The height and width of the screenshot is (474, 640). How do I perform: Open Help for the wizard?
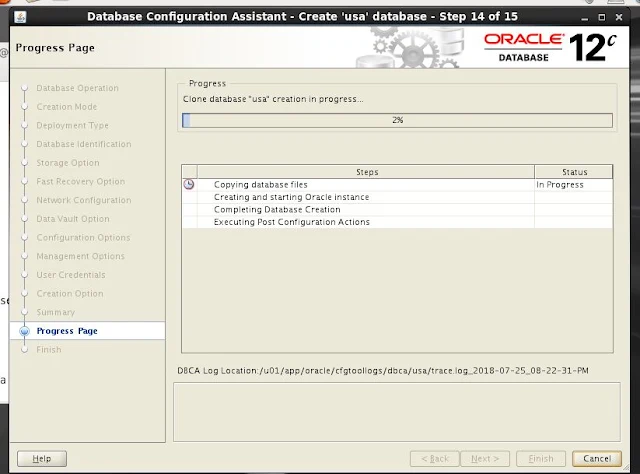[x=42, y=458]
